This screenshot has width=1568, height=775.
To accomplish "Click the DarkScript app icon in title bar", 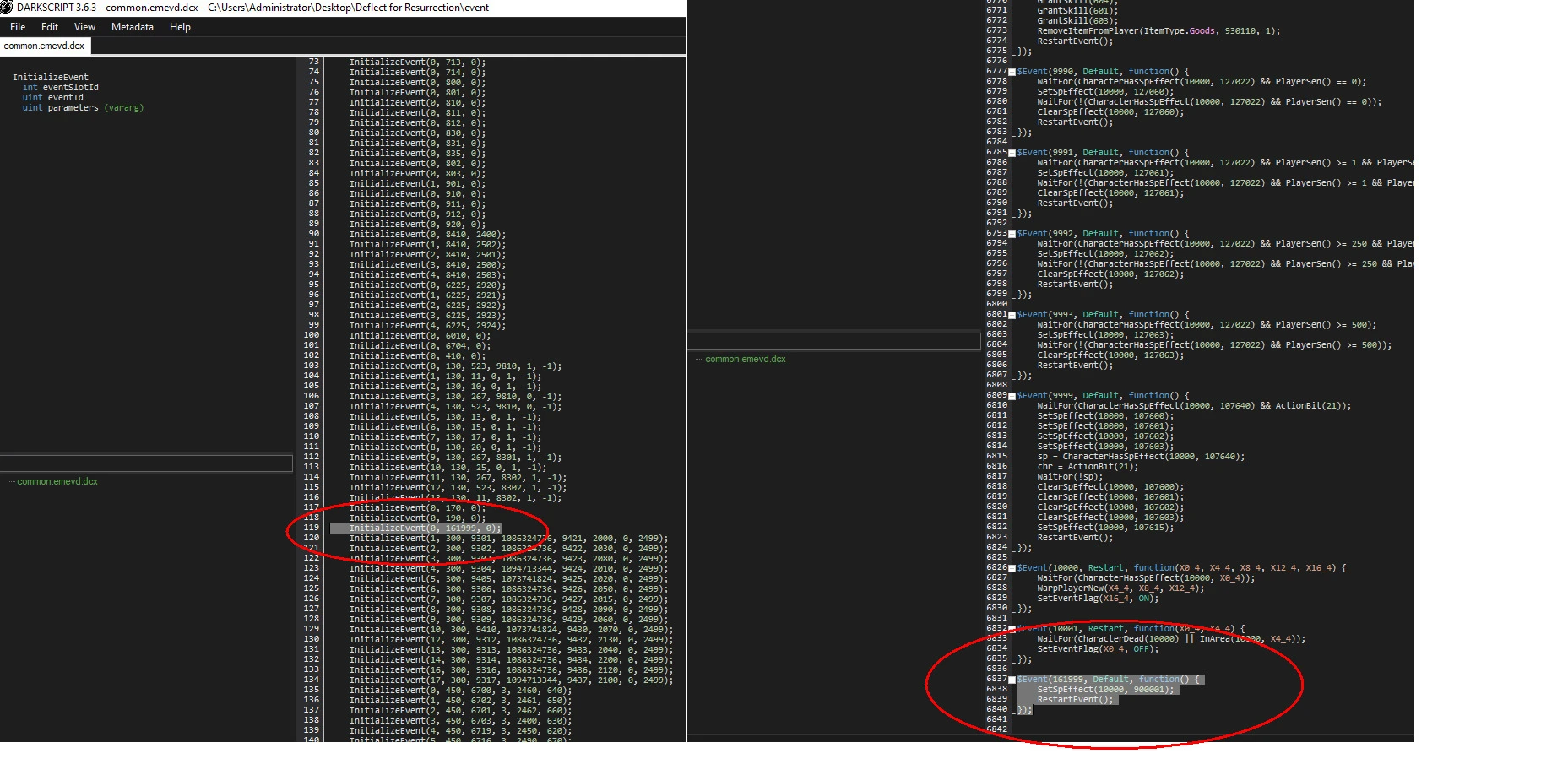I will (x=7, y=8).
